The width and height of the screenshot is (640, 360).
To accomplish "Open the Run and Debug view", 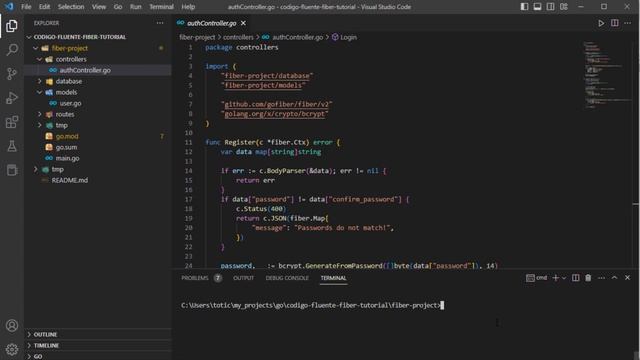I will 12,98.
